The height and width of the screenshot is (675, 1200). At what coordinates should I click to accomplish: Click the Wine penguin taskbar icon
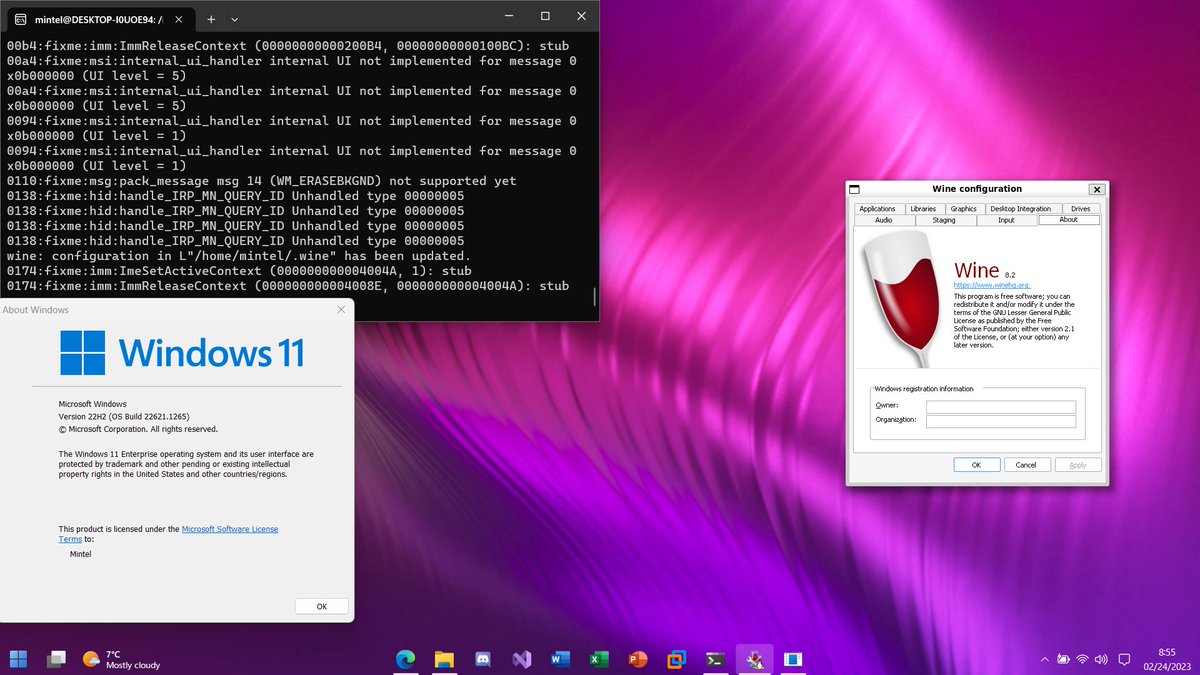coord(754,659)
